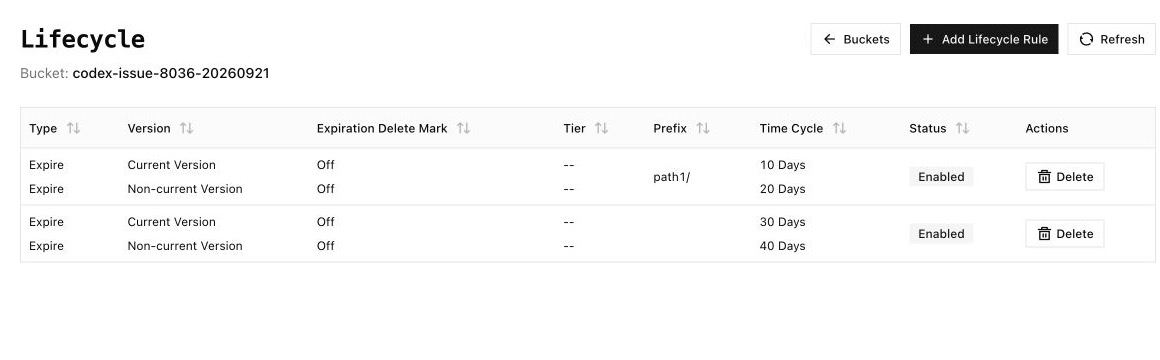Click the 40 Days time cycle cell
This screenshot has height=360, width=1160.
pyautogui.click(x=782, y=245)
